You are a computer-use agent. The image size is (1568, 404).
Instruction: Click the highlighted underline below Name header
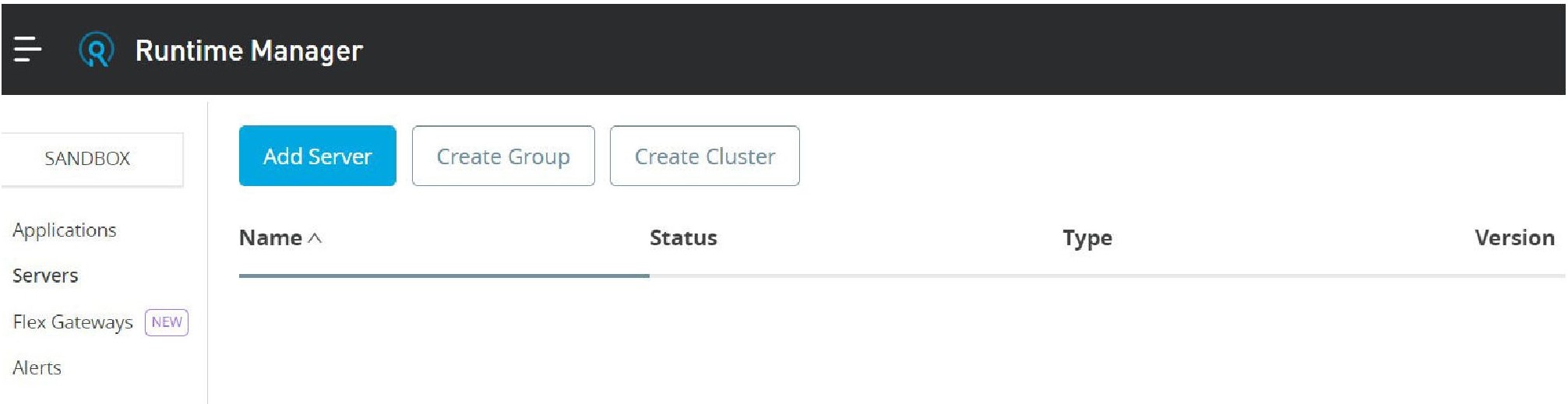point(443,276)
